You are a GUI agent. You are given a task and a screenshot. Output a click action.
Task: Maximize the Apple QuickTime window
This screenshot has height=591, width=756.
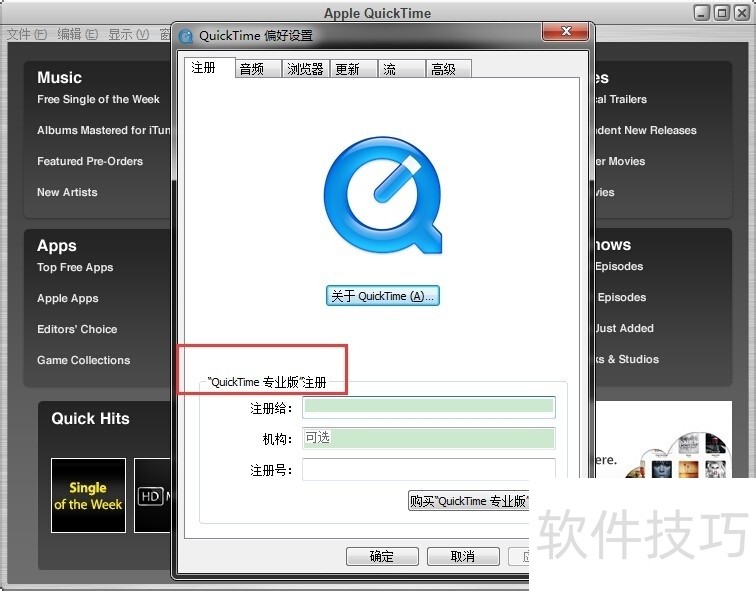pyautogui.click(x=722, y=13)
